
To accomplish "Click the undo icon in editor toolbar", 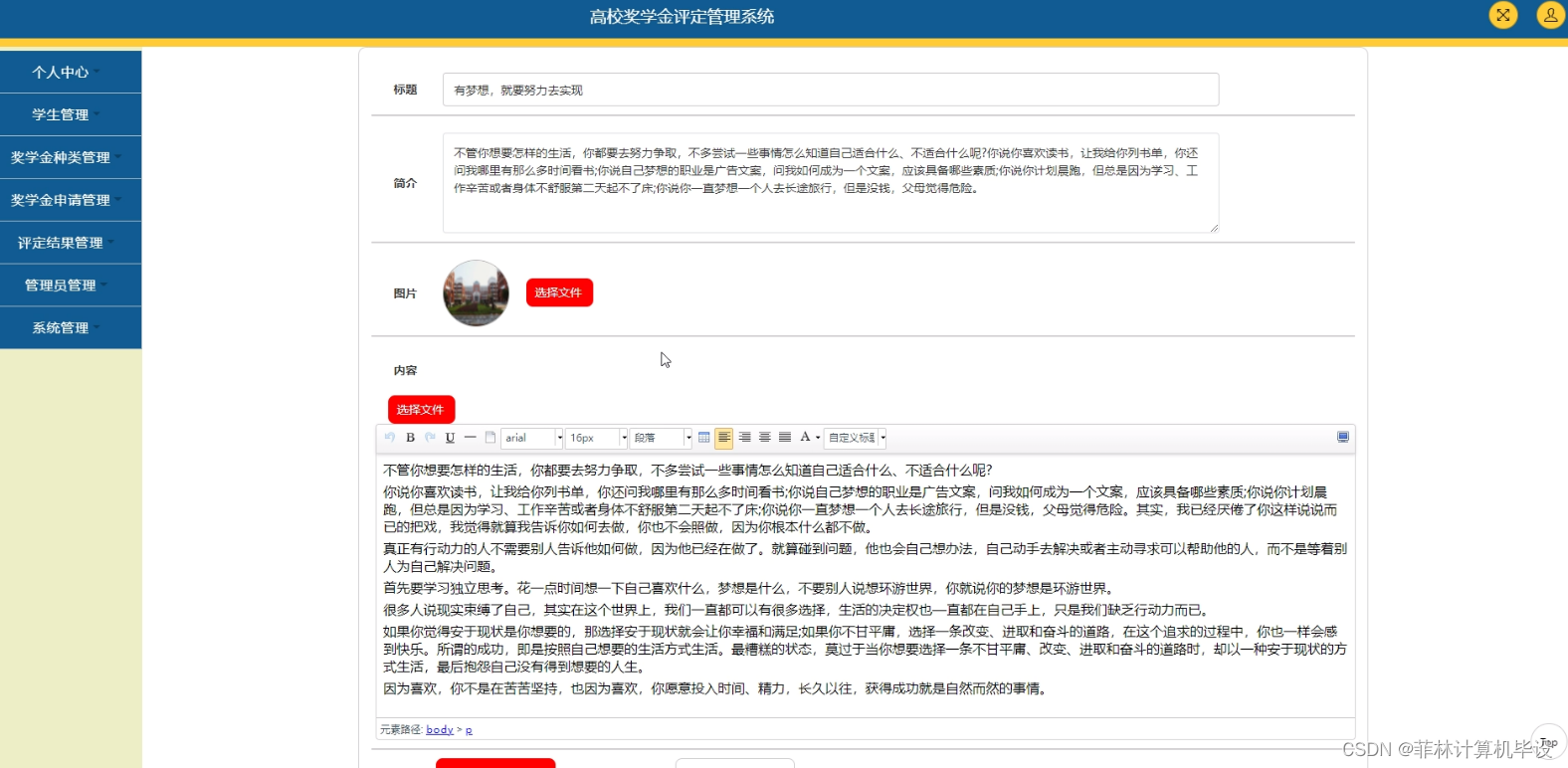I will click(x=390, y=438).
